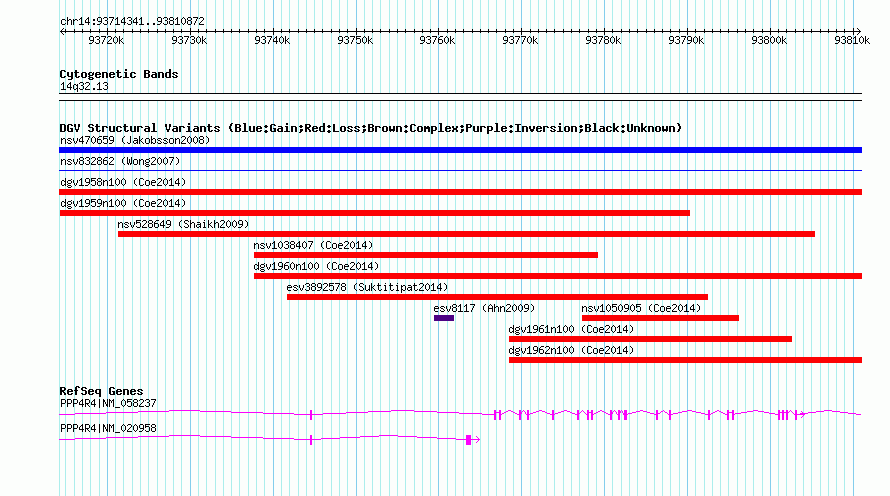
Task: Click the dgv1962n100 (Coe2014) label
Action: (572, 350)
